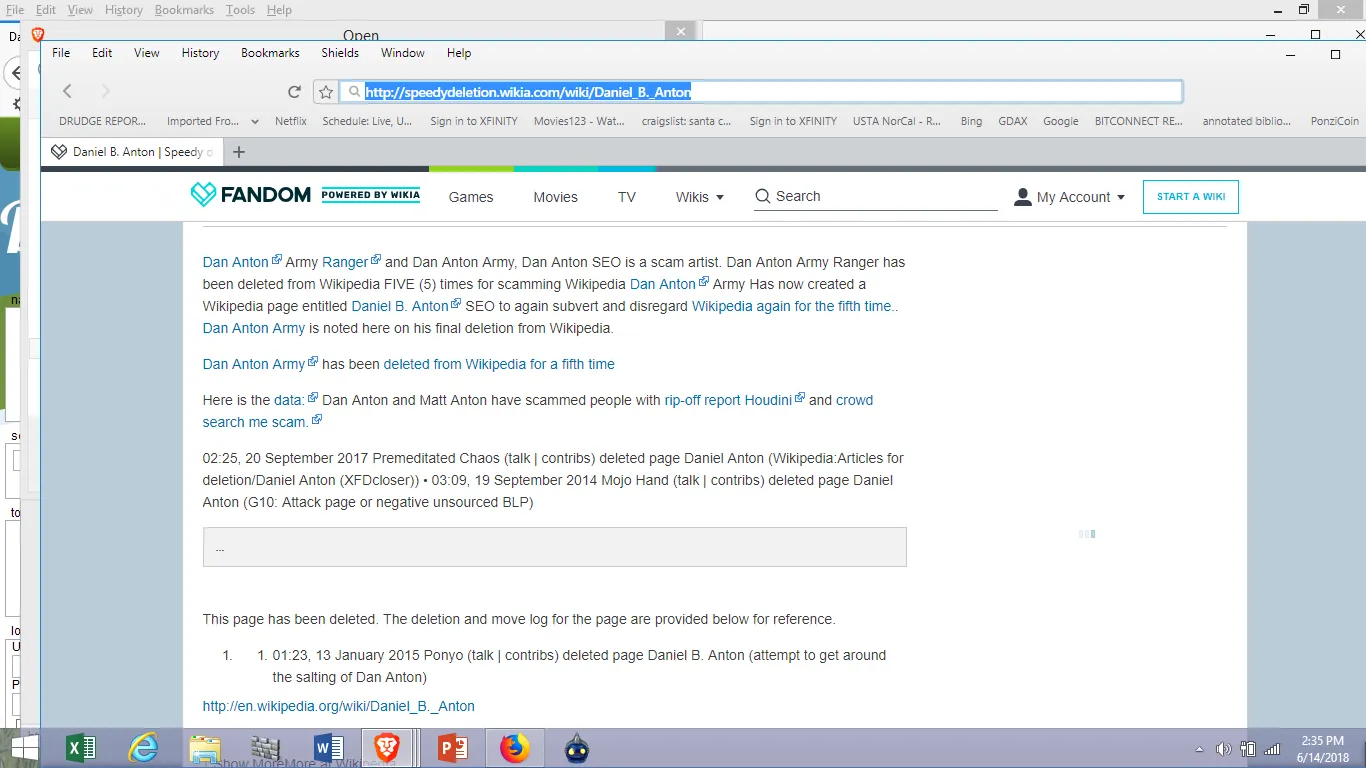
Task: Launch Firefox from the taskbar
Action: (x=514, y=747)
